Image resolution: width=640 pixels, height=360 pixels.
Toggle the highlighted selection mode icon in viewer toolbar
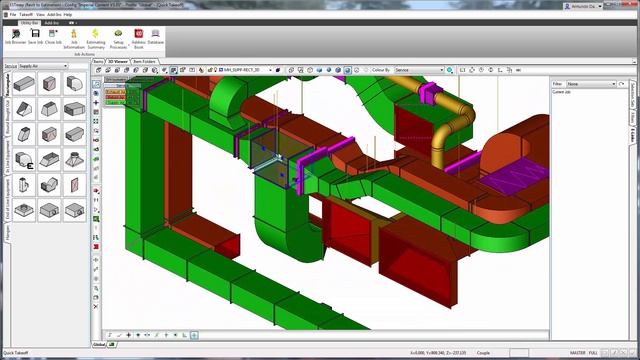(173, 70)
